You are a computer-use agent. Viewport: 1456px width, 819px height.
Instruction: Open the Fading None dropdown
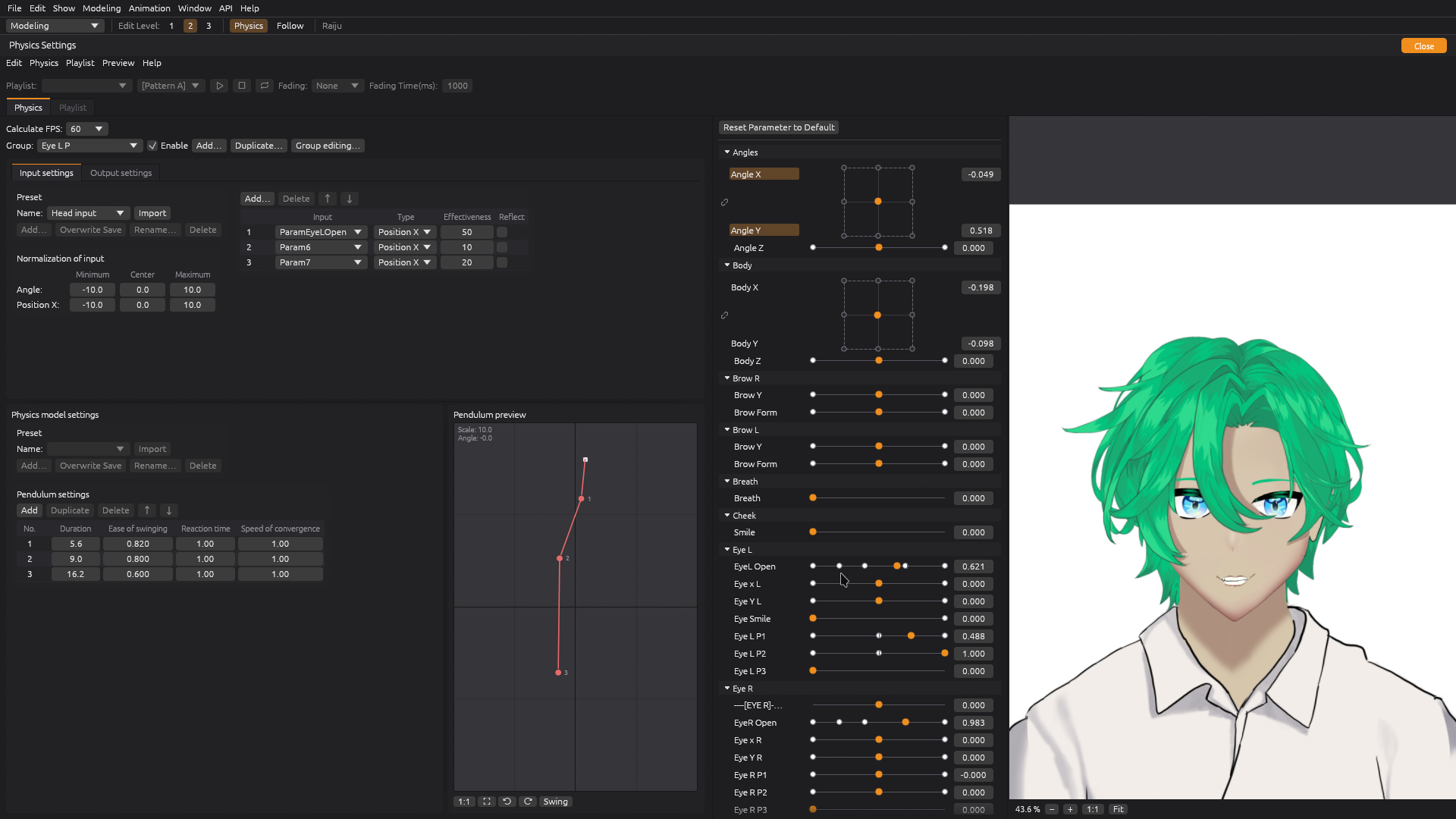[x=337, y=86]
